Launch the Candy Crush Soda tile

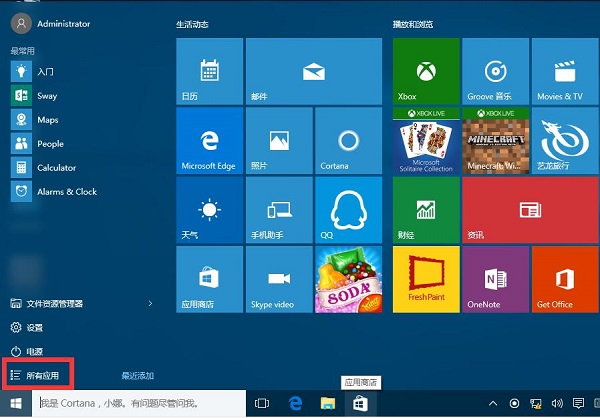tap(348, 279)
